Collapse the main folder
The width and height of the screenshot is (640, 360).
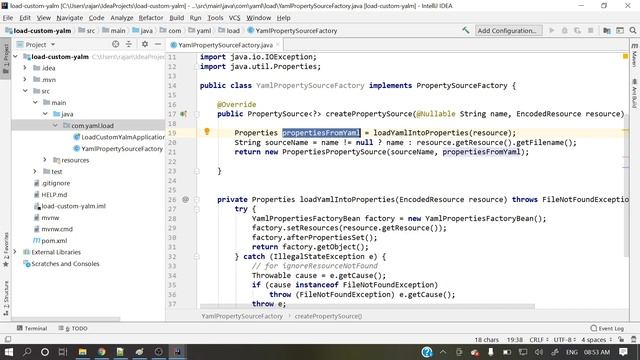click(x=35, y=102)
